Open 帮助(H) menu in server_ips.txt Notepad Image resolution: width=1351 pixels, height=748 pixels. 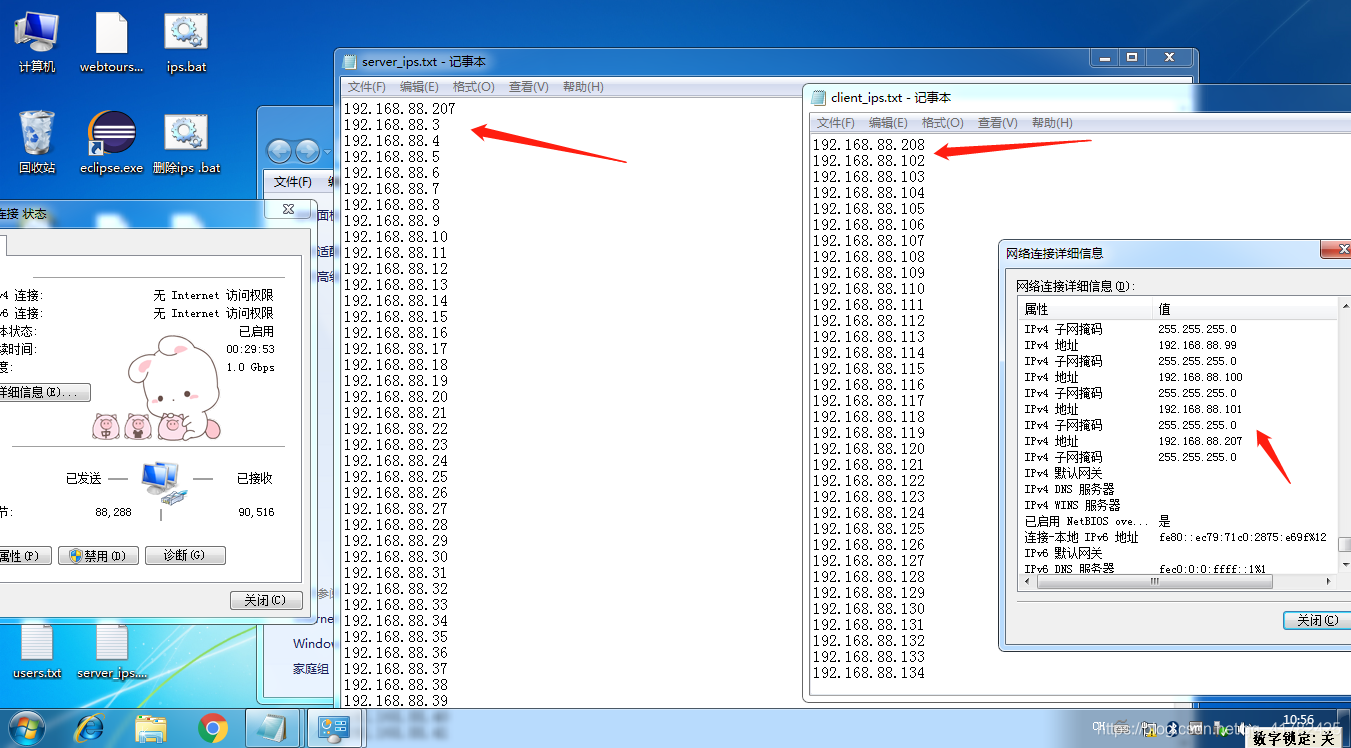pos(583,87)
